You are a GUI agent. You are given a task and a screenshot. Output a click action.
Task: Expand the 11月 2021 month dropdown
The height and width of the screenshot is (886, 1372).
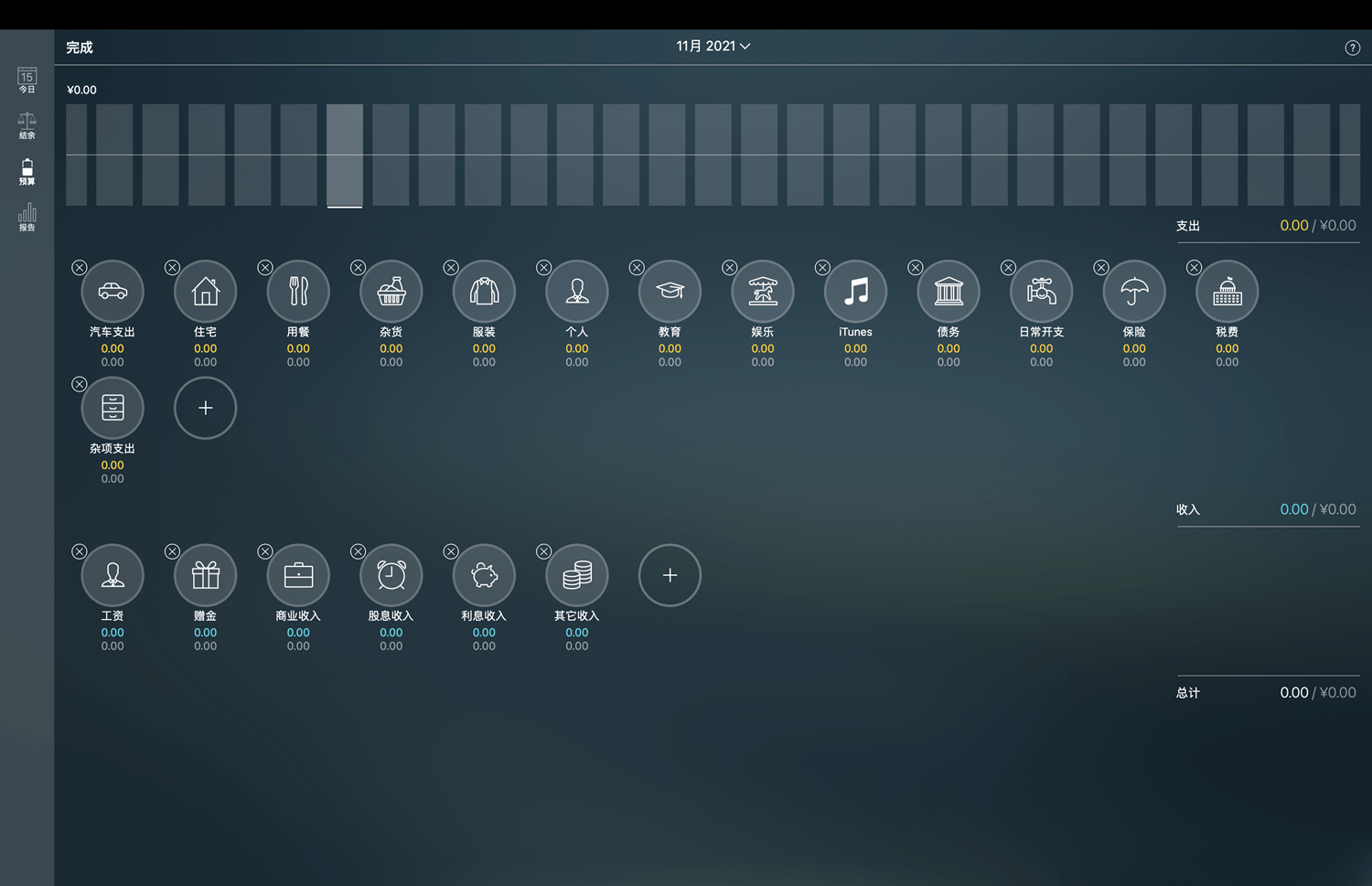click(713, 46)
